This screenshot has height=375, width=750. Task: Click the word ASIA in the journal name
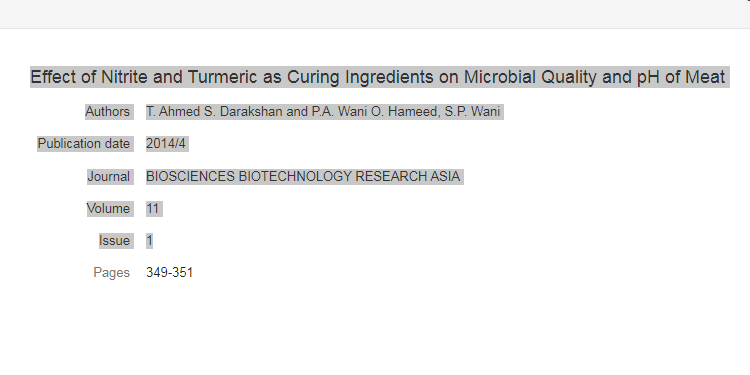tap(445, 176)
